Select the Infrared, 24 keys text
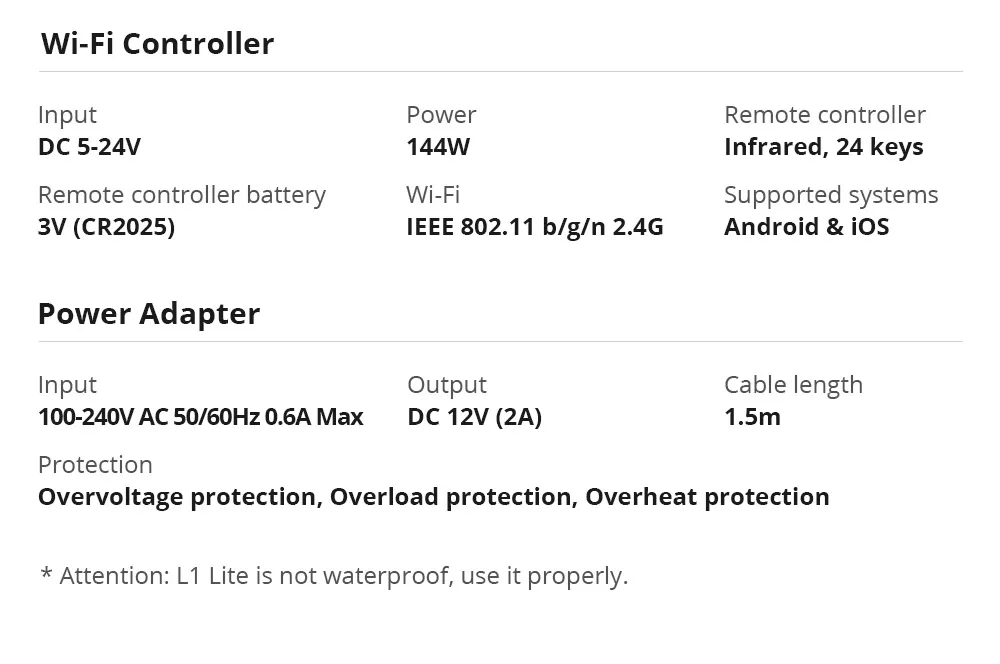Image resolution: width=1000 pixels, height=664 pixels. click(823, 147)
